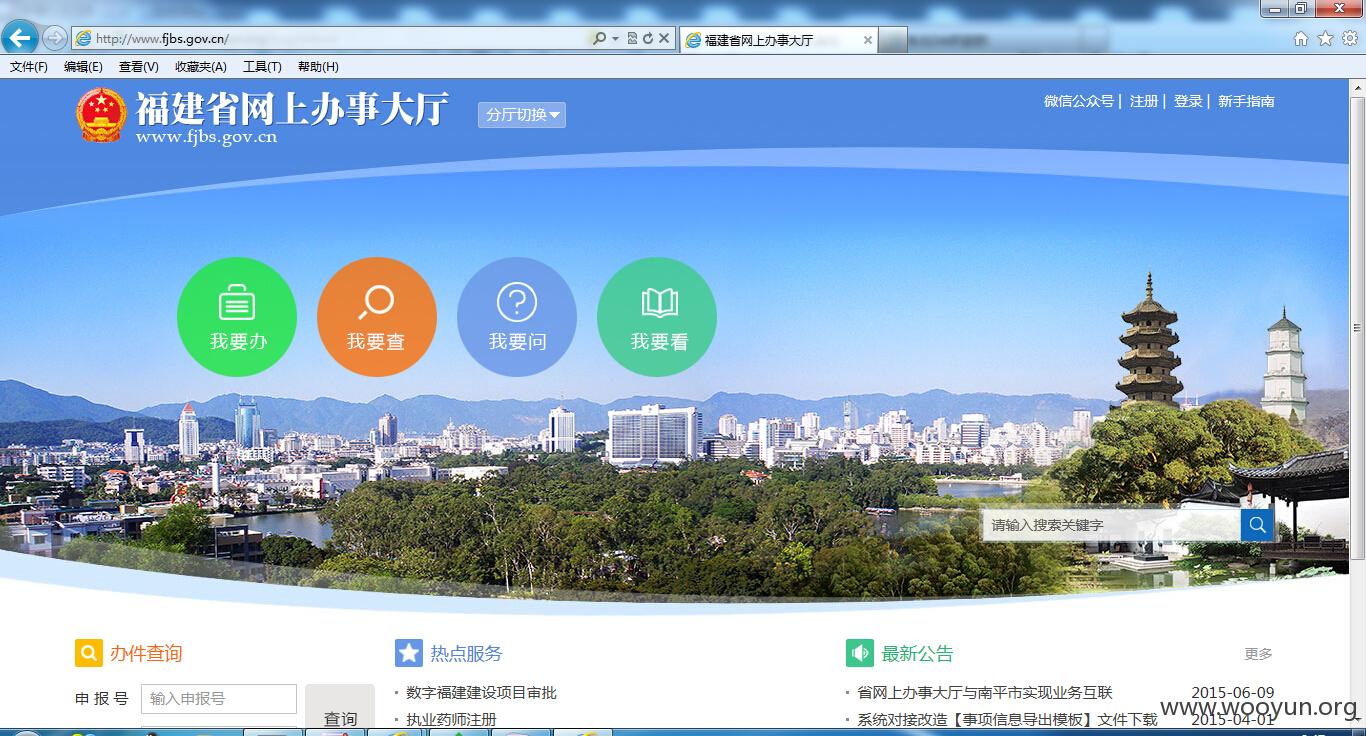Screen dimensions: 1366x736
Task: Open the 收藏夹(A) menu
Action: pos(201,67)
